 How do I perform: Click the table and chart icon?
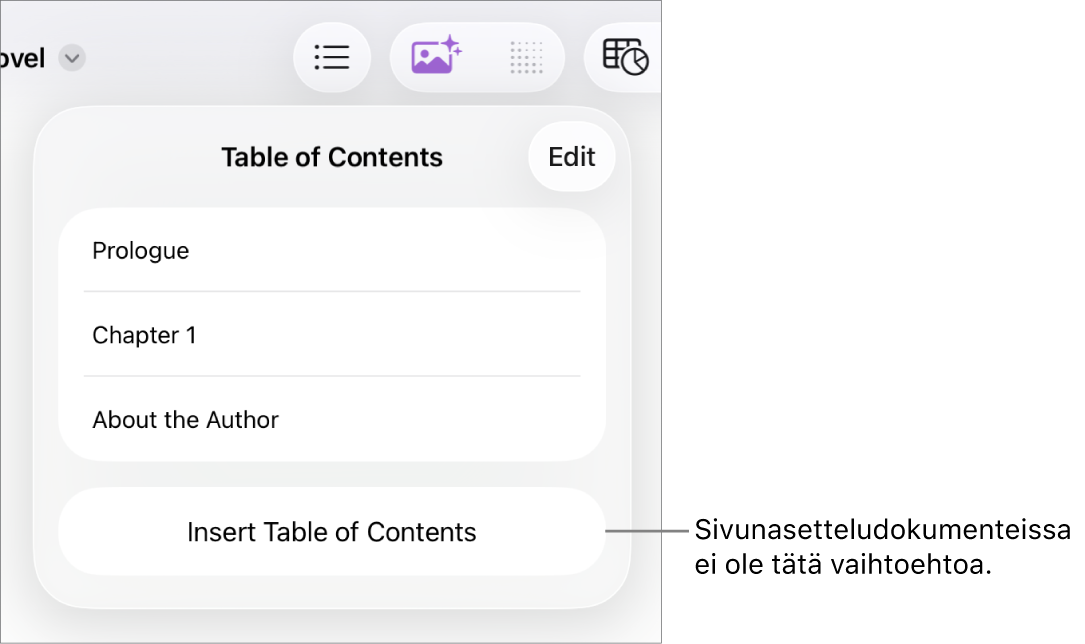pos(626,58)
